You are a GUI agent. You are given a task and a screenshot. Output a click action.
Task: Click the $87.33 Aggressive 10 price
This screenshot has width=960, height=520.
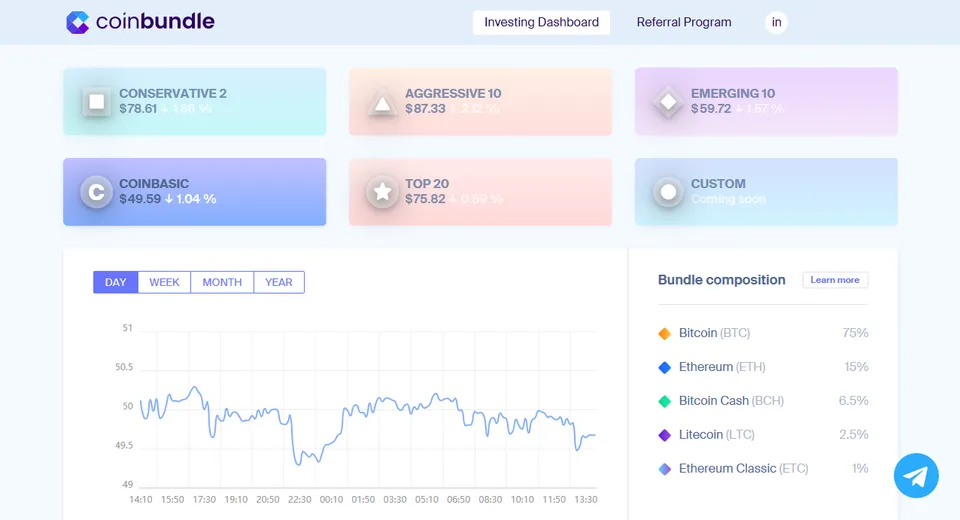425,109
